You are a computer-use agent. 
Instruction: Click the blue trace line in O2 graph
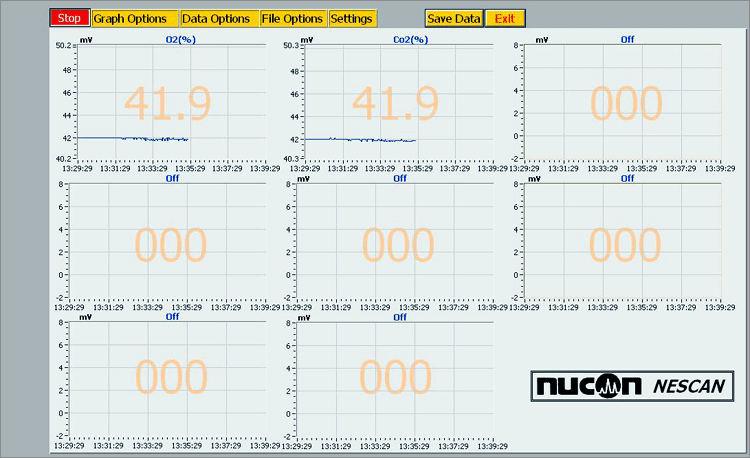pyautogui.click(x=133, y=139)
